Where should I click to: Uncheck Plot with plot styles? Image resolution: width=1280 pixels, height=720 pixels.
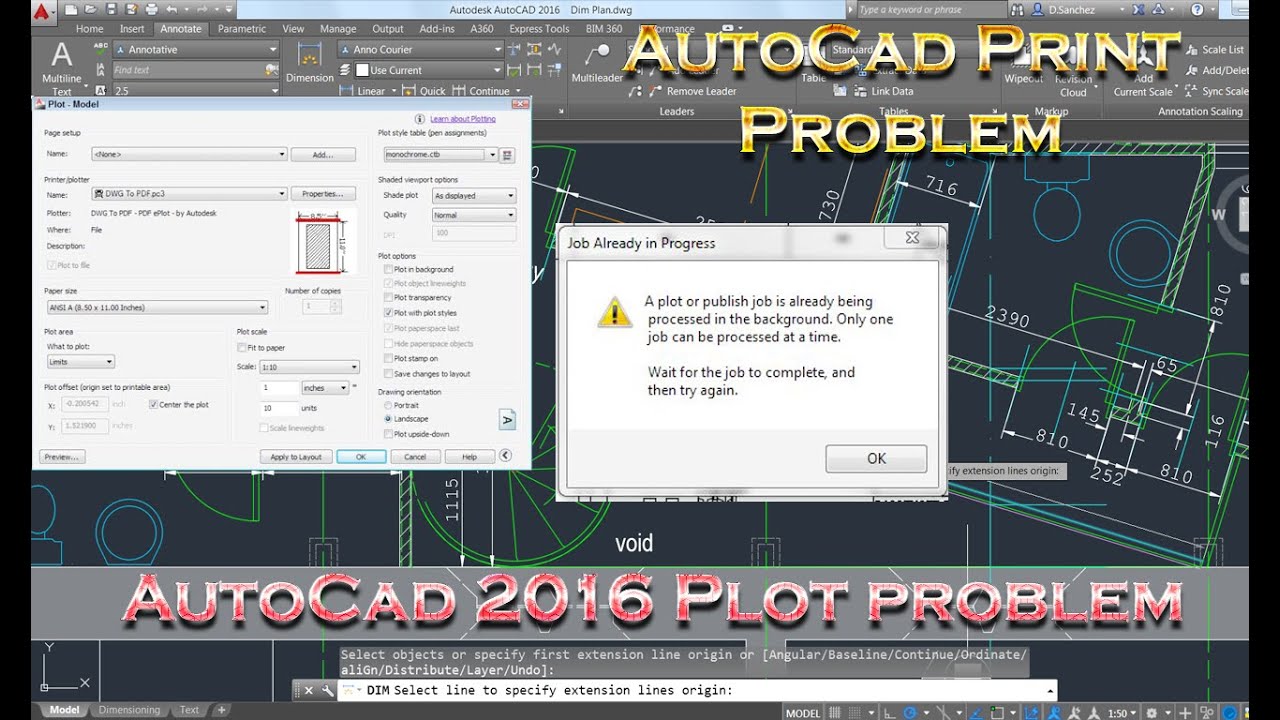click(388, 313)
